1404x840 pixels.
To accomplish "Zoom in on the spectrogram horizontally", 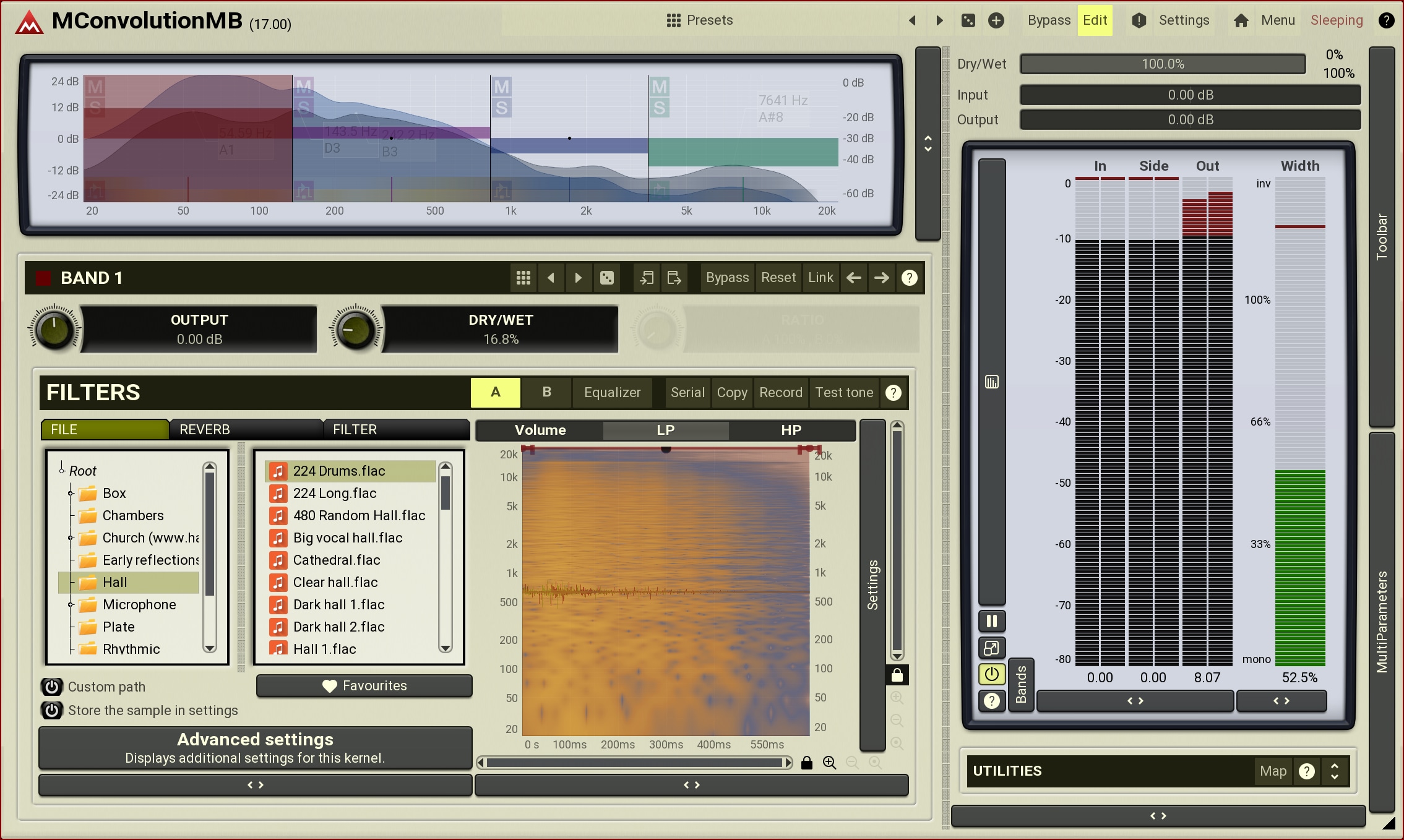I will coord(829,763).
